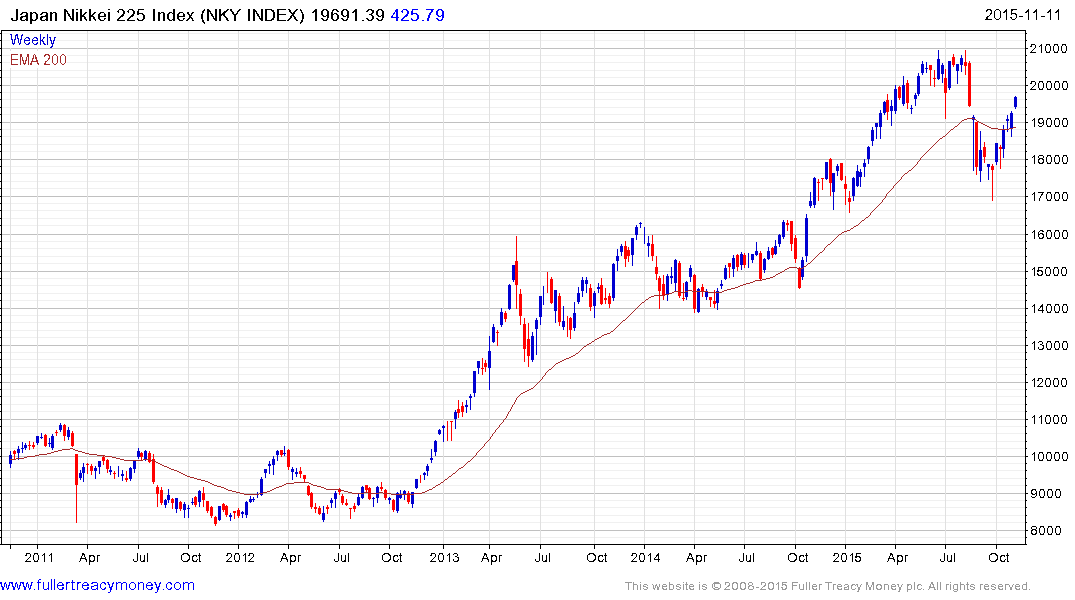Click the 19691.39 last price value
Screen dimensions: 1075x600
[348, 15]
